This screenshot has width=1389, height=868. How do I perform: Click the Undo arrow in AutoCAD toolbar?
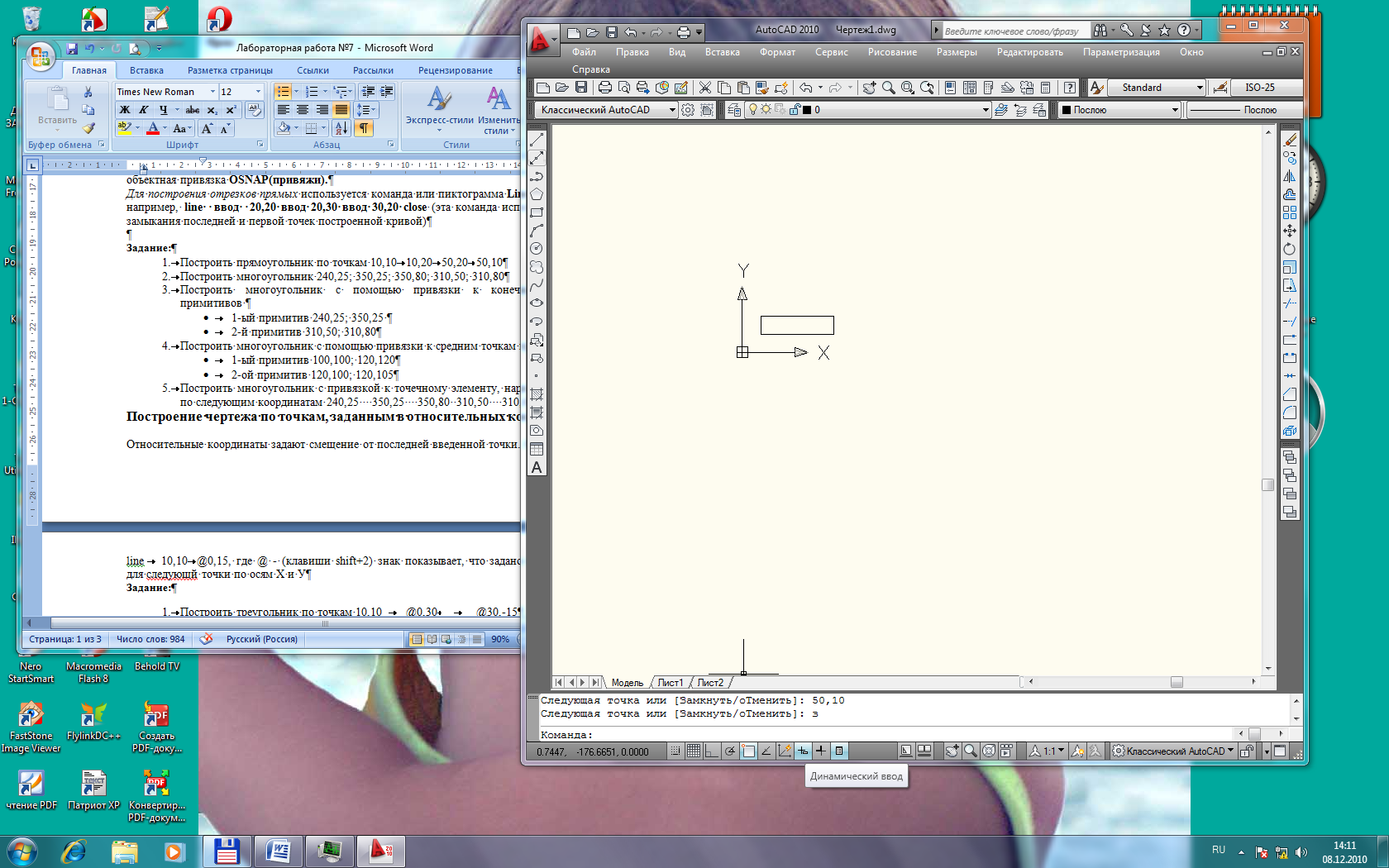pos(805,88)
